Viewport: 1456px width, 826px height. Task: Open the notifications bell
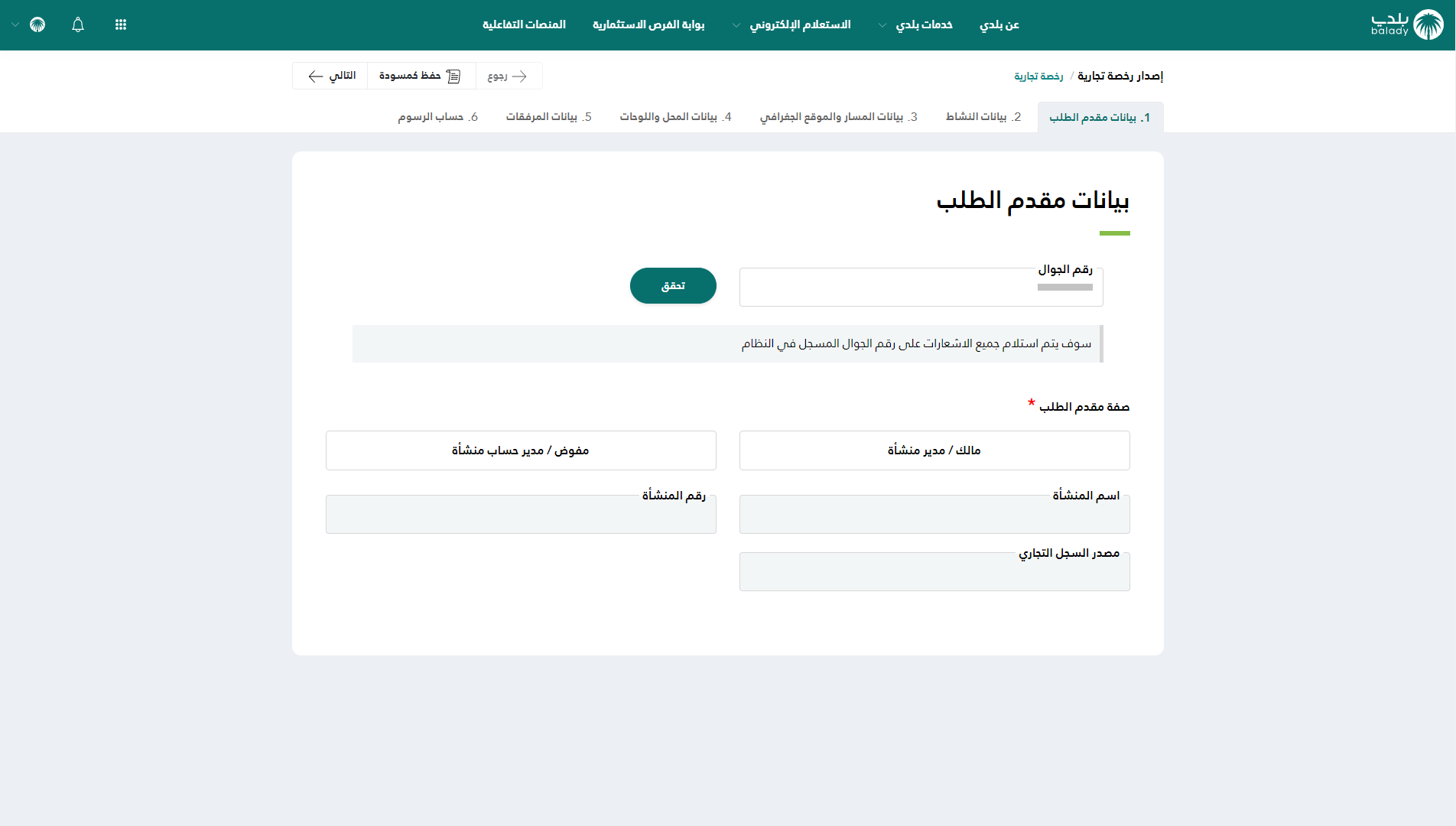pos(78,24)
